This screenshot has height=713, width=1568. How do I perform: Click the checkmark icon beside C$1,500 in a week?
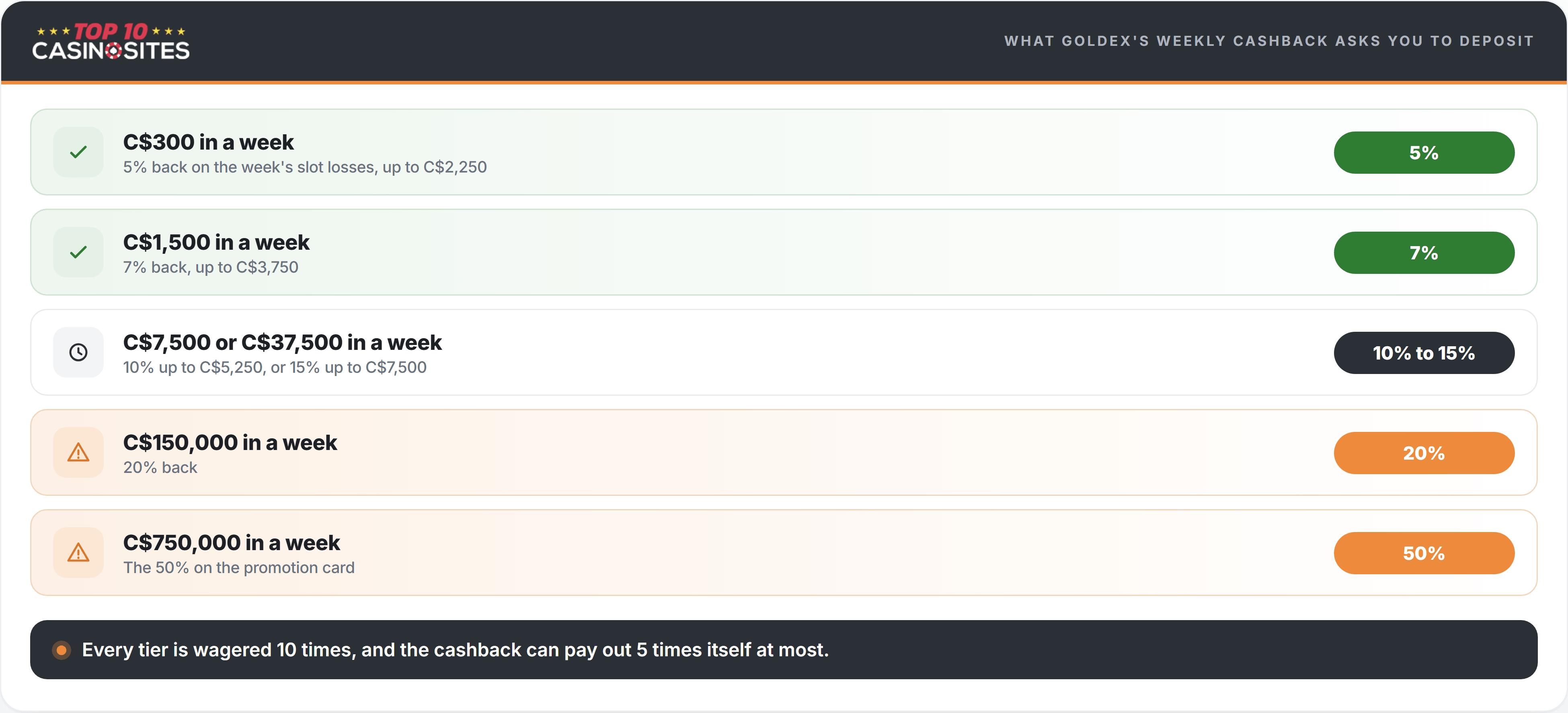(x=78, y=252)
